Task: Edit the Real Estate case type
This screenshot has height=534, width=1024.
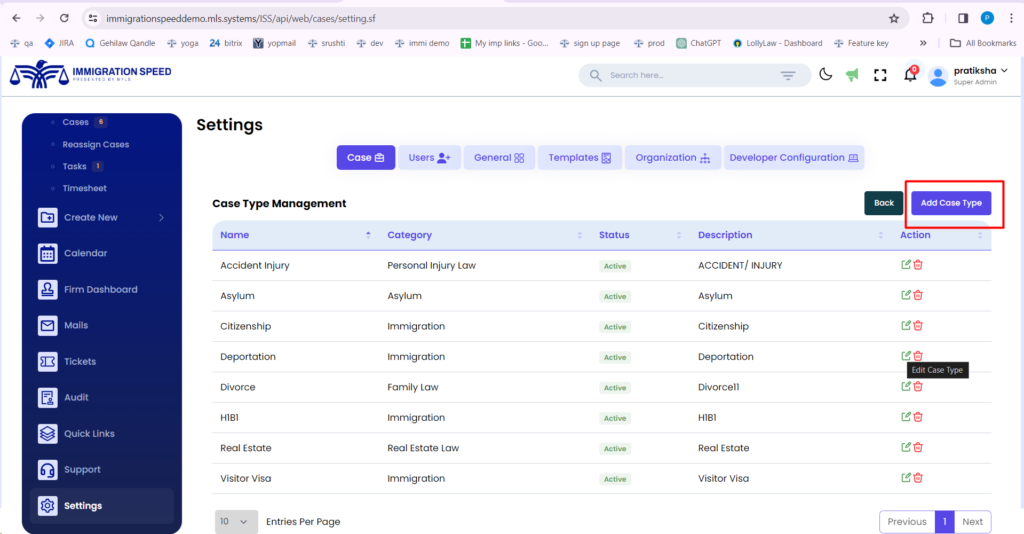Action: (x=906, y=447)
